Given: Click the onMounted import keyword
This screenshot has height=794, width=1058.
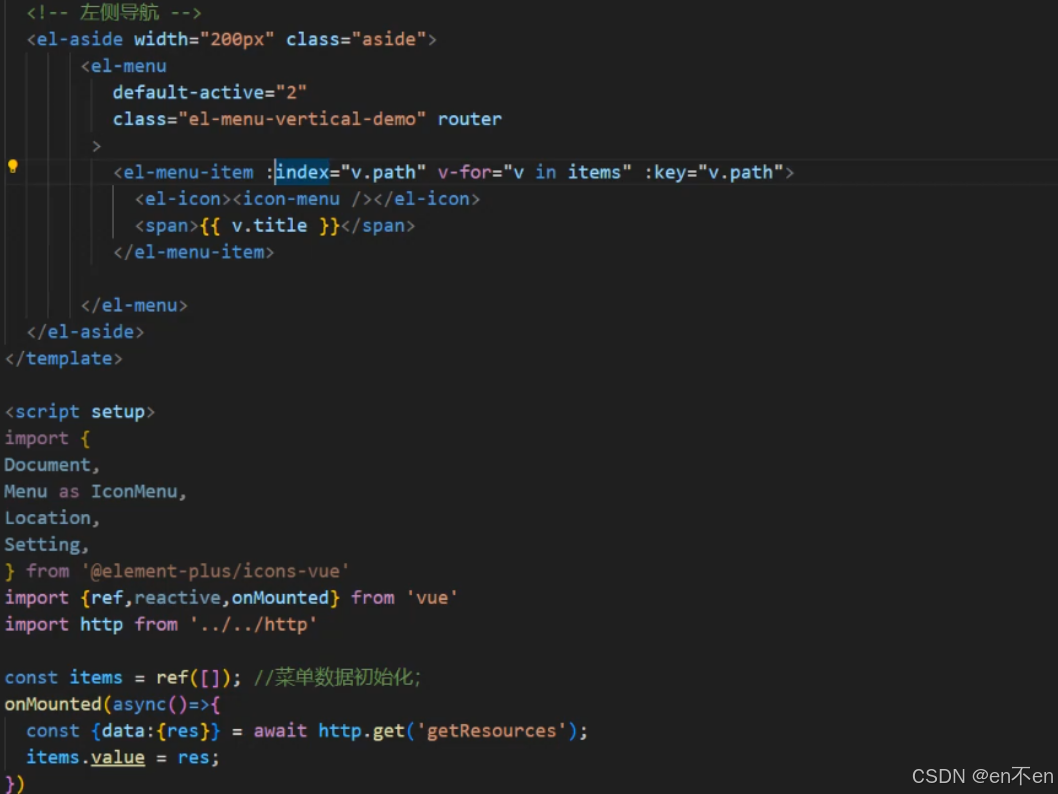Looking at the screenshot, I should tap(283, 597).
